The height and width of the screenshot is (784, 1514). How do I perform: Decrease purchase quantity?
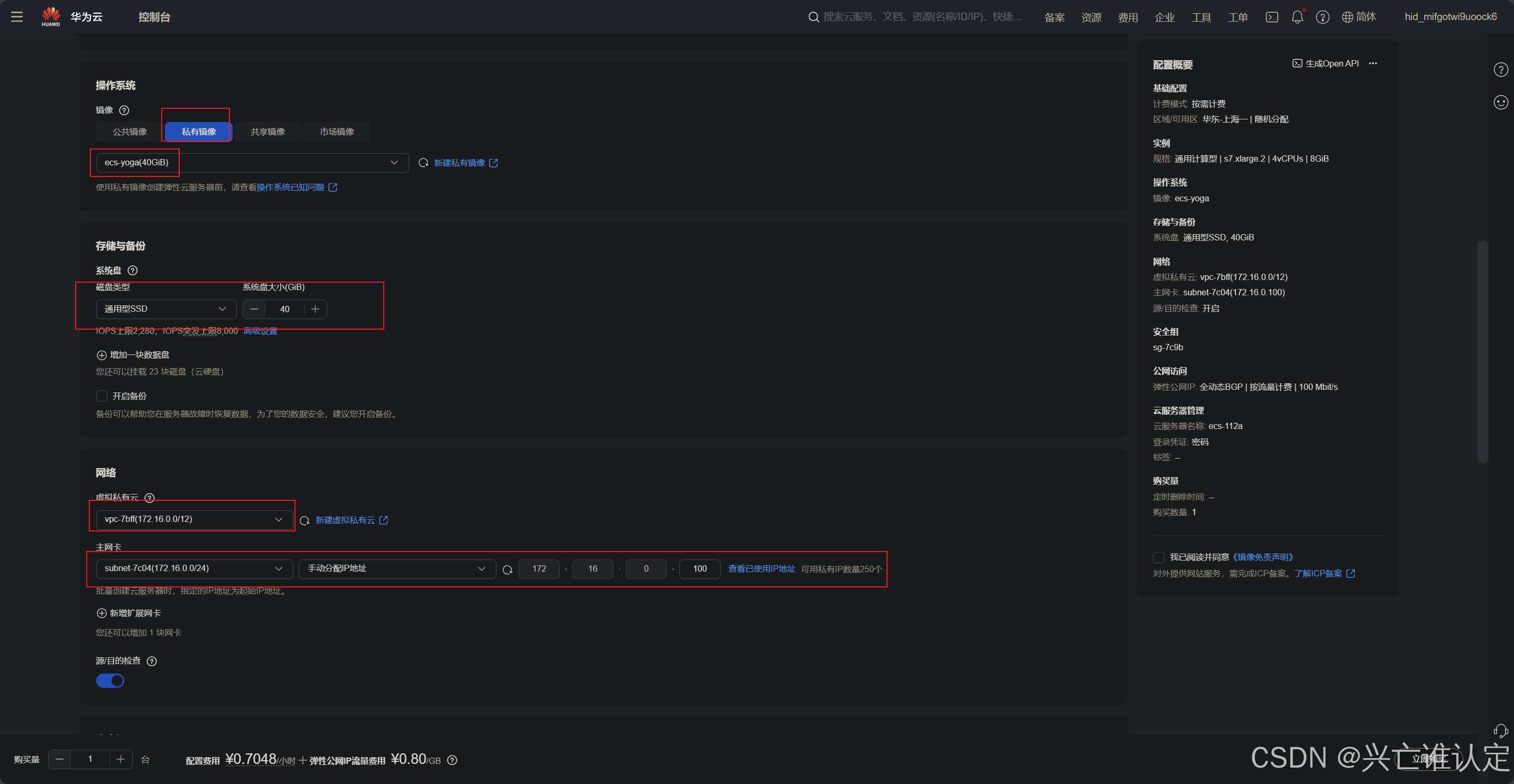[x=59, y=759]
